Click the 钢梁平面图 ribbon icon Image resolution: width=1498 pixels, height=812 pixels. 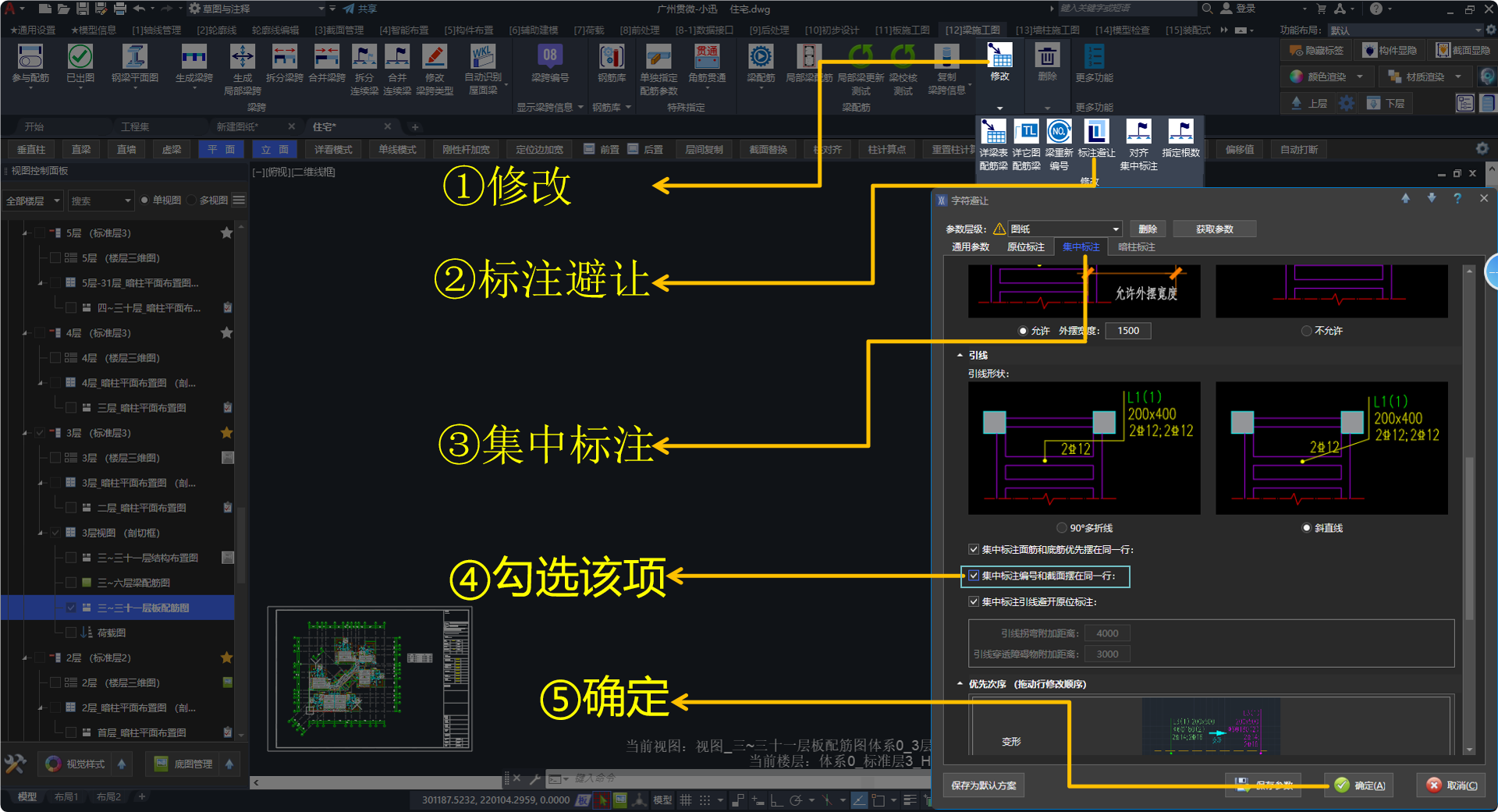point(134,58)
